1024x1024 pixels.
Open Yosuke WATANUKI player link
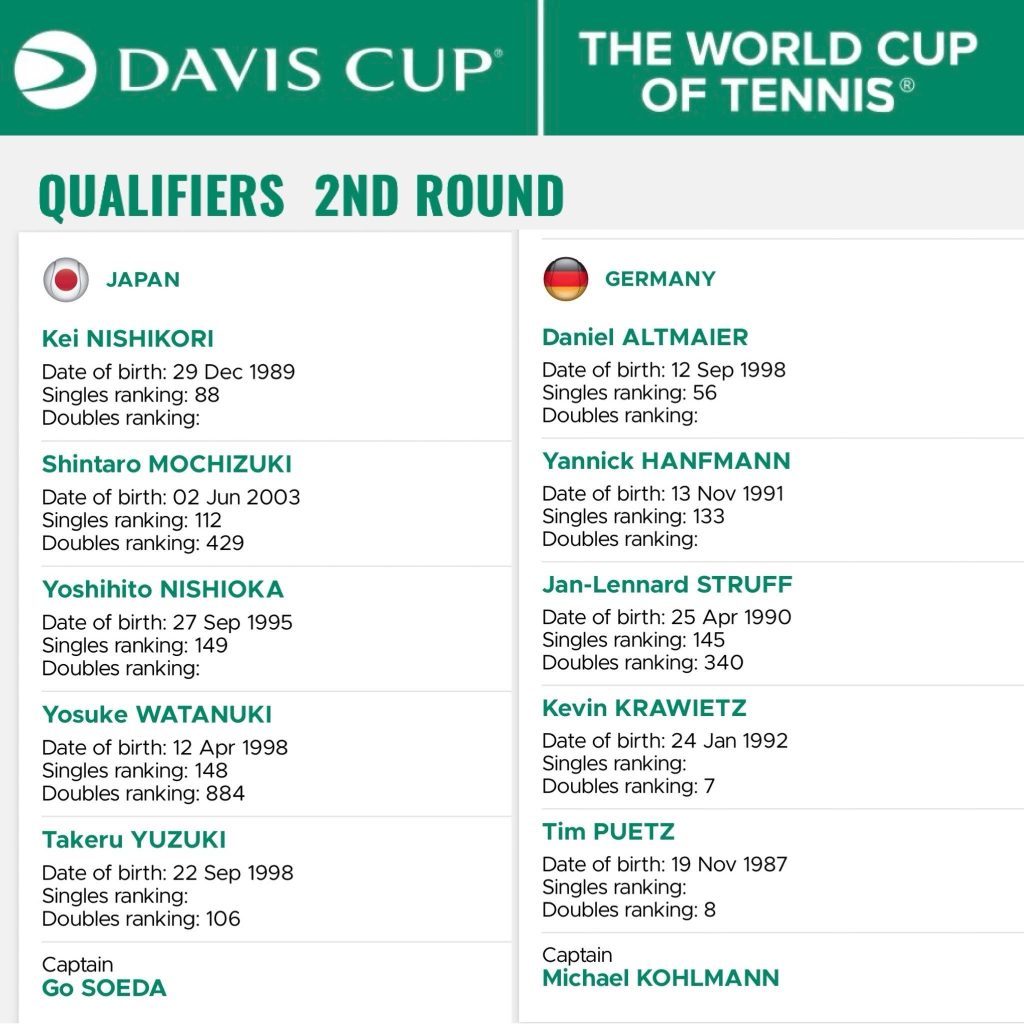point(157,714)
